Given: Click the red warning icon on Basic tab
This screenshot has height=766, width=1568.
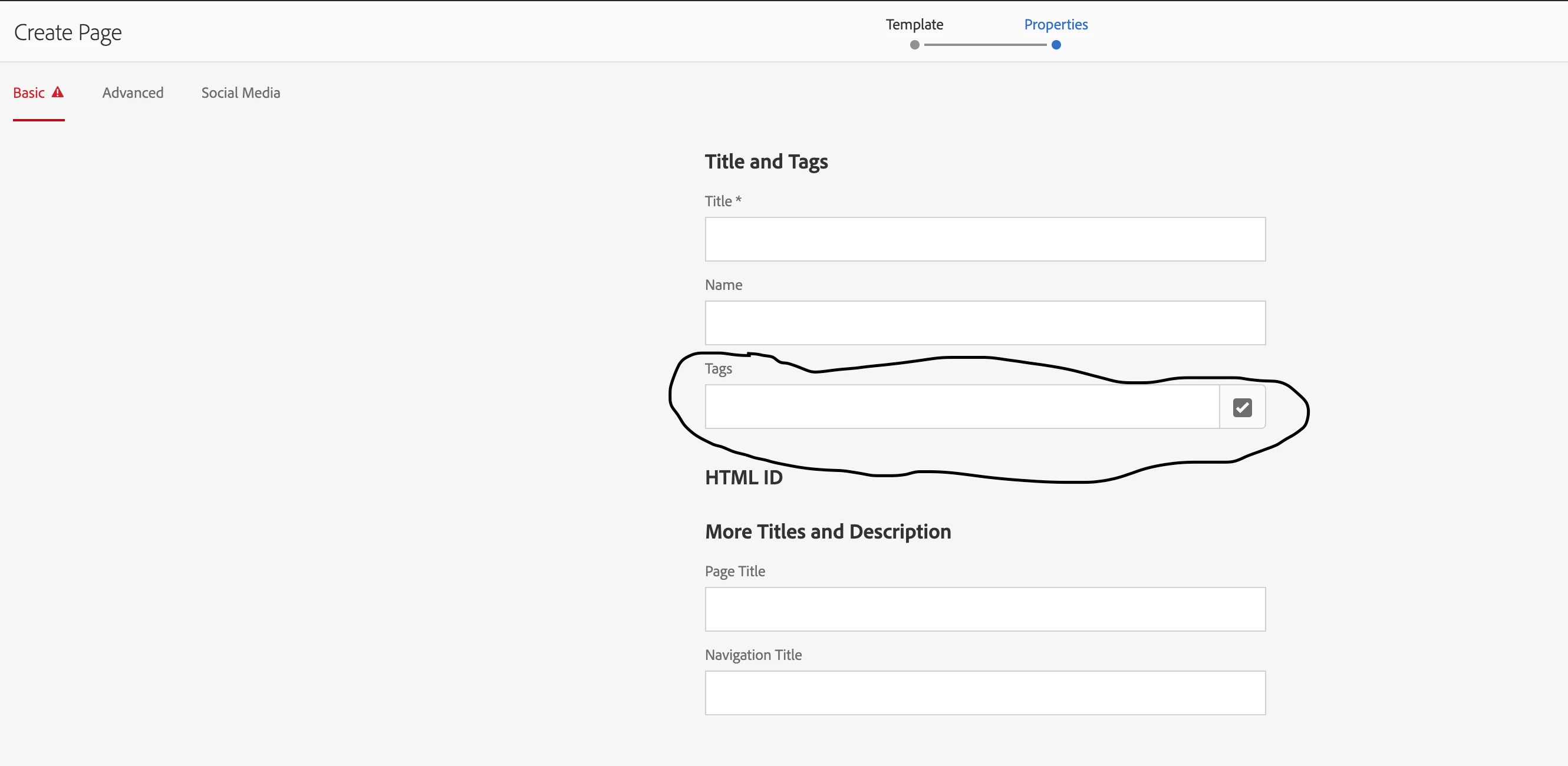Looking at the screenshot, I should 58,93.
